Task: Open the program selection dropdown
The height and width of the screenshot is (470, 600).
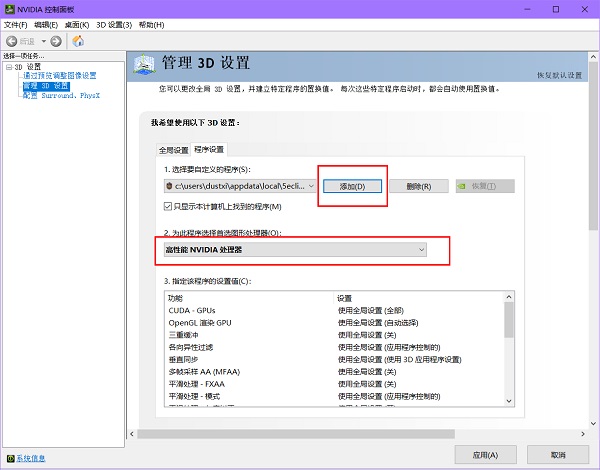Action: click(x=312, y=186)
